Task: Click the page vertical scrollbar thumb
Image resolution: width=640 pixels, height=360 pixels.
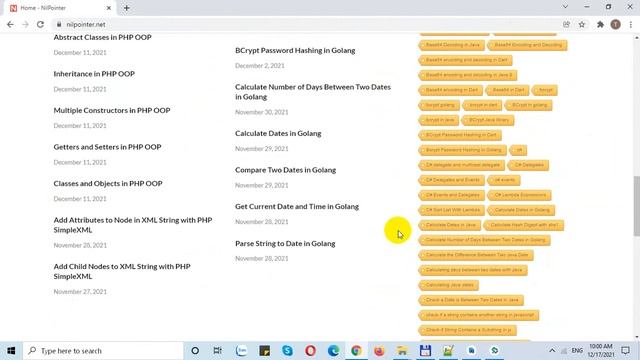Action: [636, 206]
